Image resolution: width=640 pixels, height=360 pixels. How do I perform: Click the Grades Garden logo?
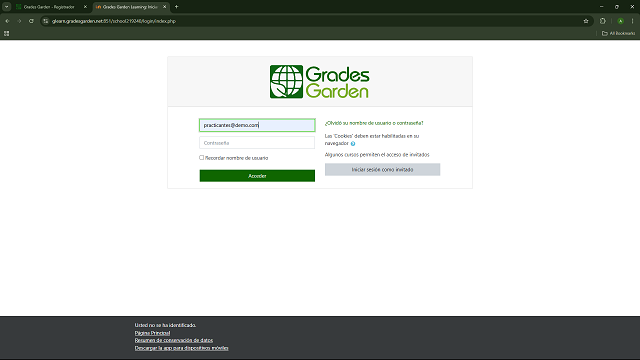[320, 82]
